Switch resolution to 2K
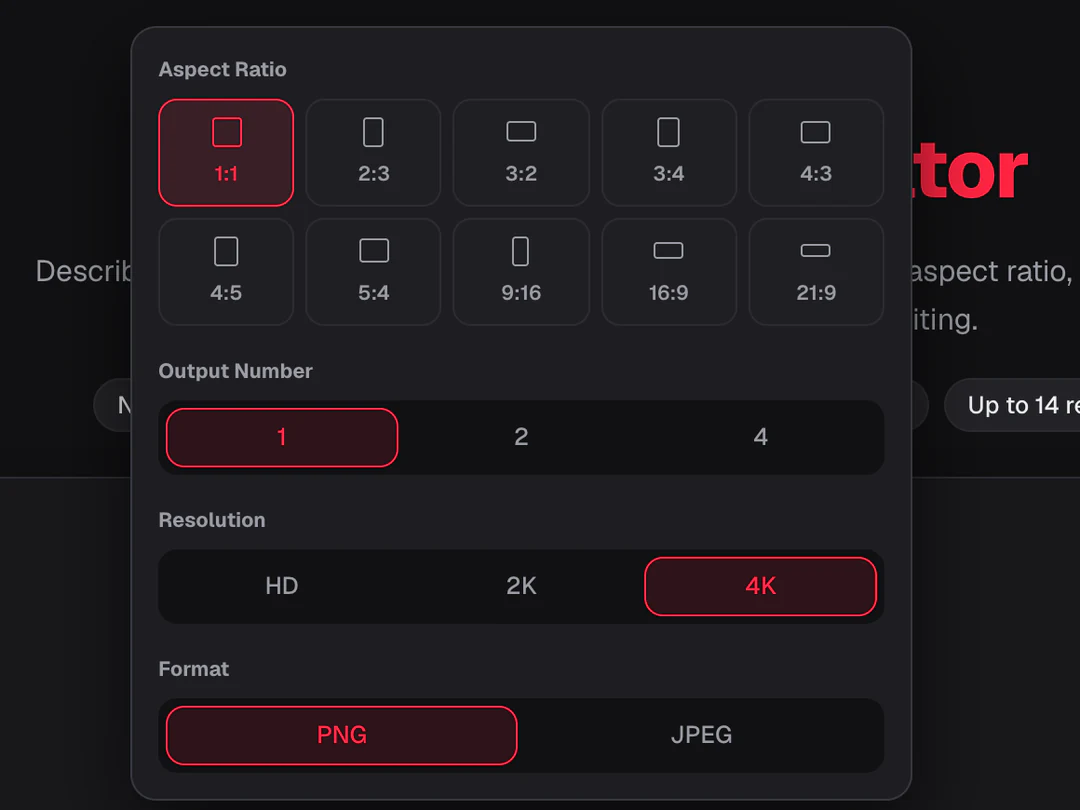This screenshot has width=1080, height=810. 521,586
